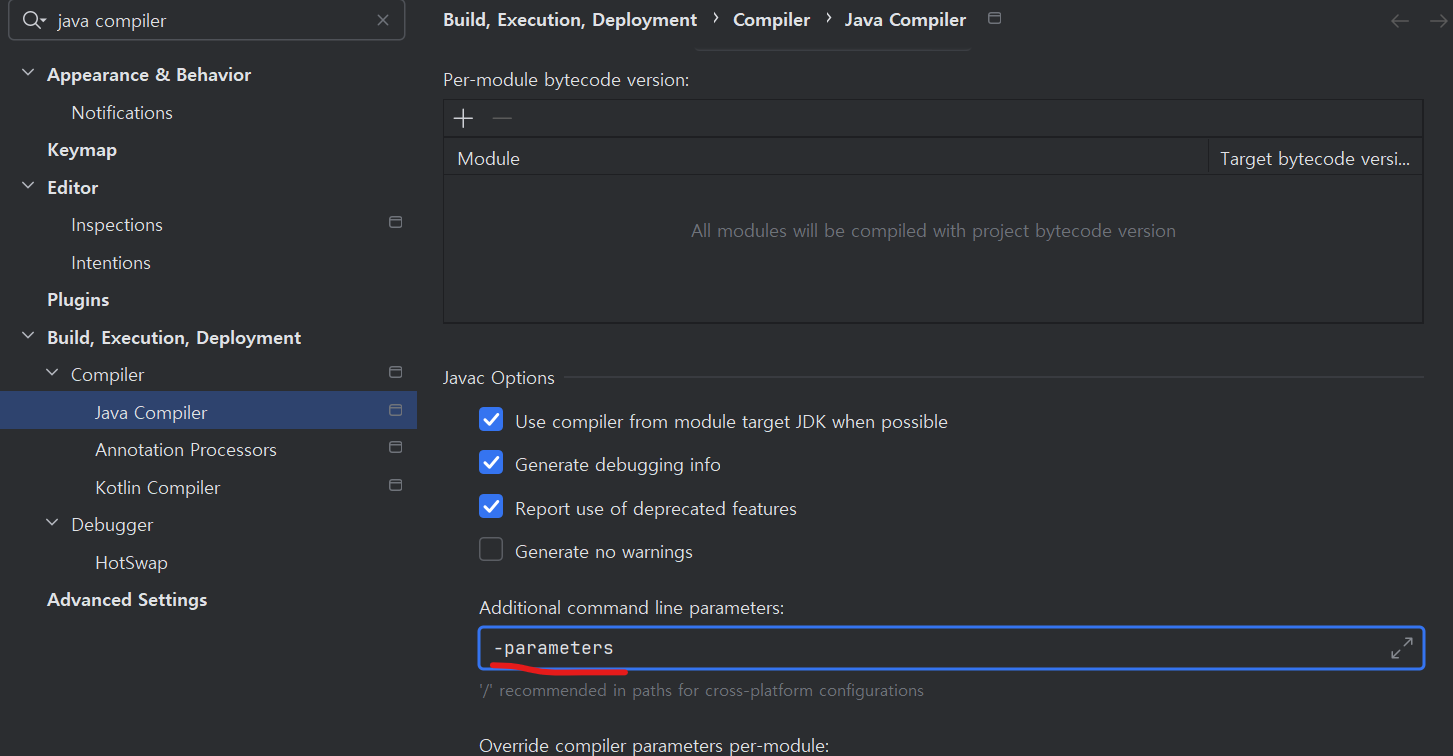Click 'Compiler' in the breadcrumb
The image size is (1453, 756).
771,20
